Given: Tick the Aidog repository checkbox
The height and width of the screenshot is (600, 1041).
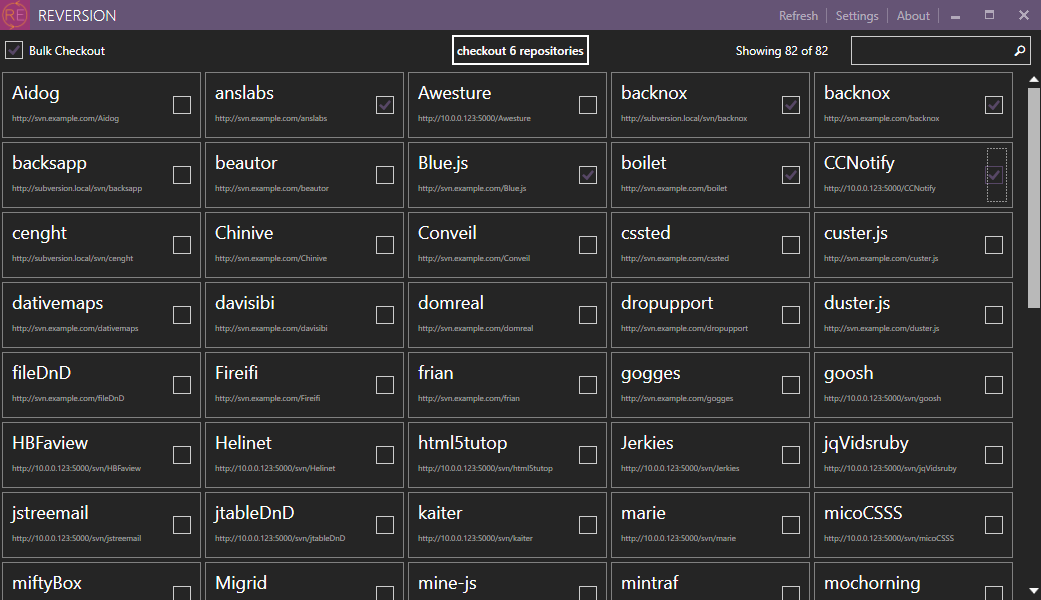Looking at the screenshot, I should coord(182,105).
